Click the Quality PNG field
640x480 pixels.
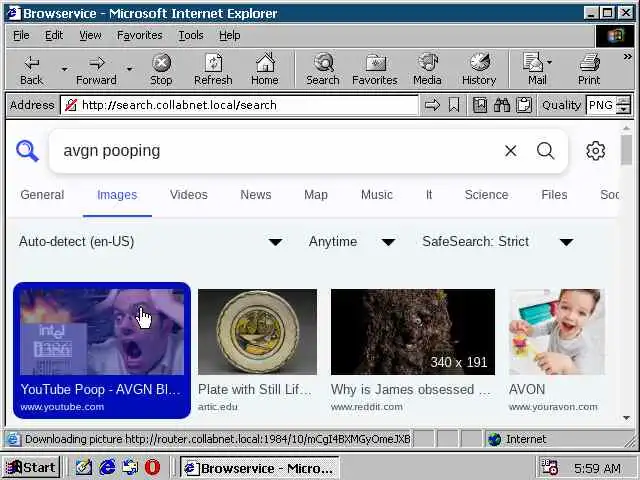[601, 105]
